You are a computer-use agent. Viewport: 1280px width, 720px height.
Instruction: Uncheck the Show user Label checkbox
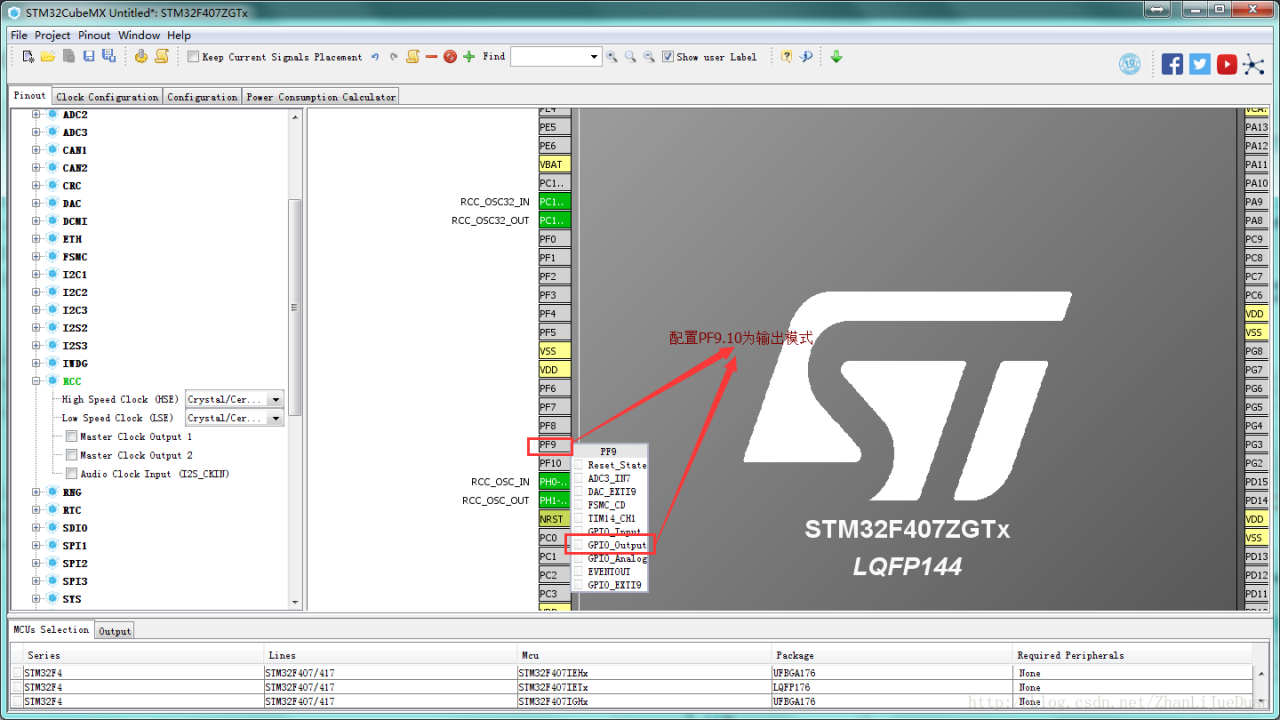[x=668, y=57]
